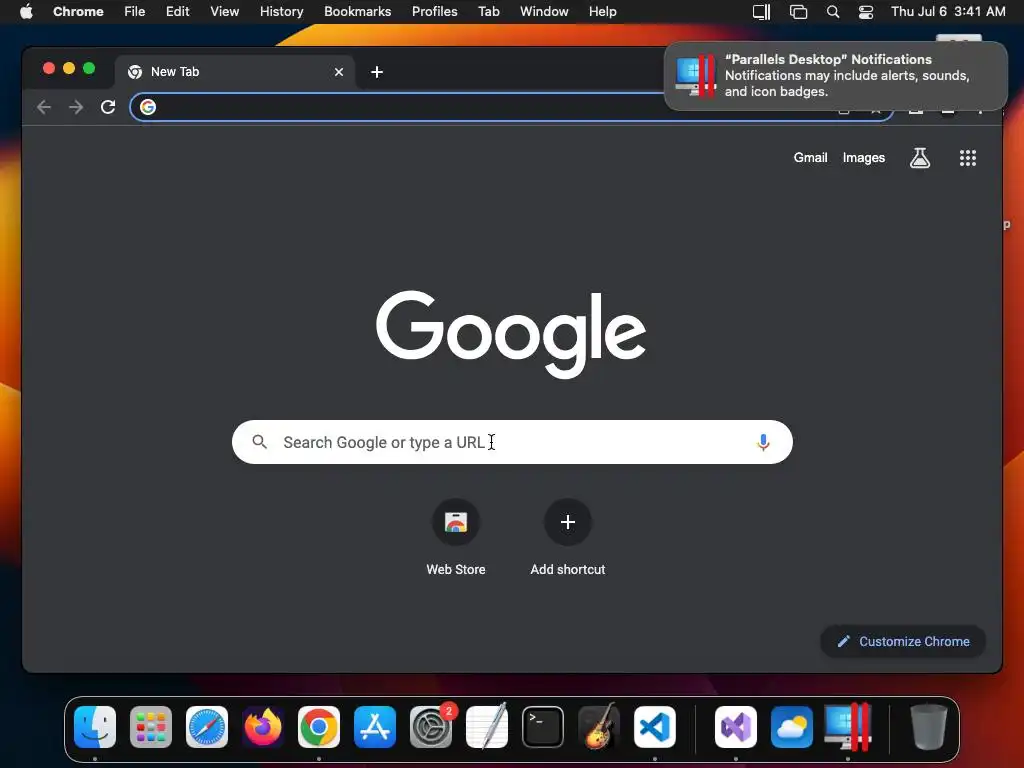Open Launchpad from the Dock
1024x768 pixels.
[151, 727]
